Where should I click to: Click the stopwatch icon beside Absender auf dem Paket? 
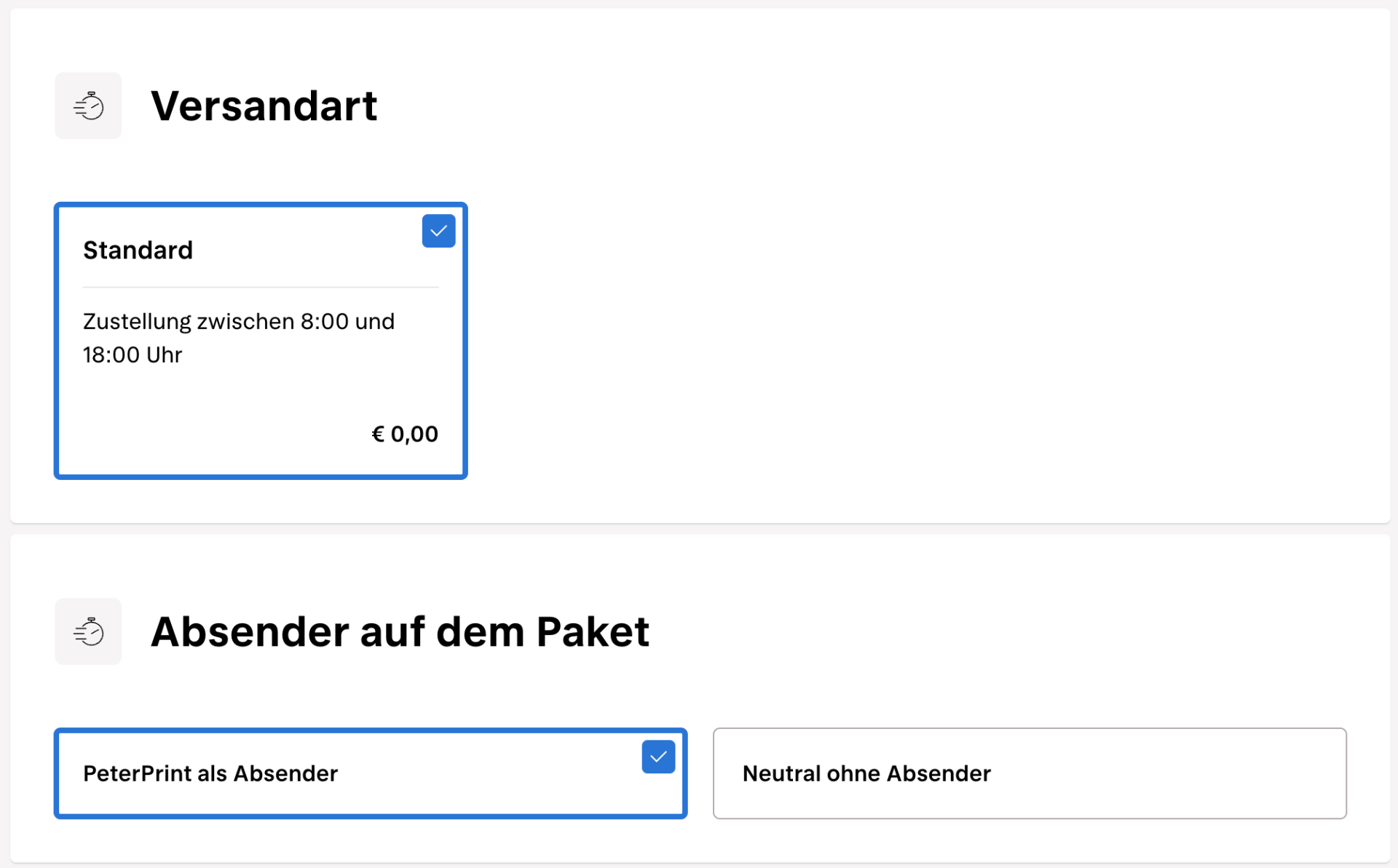87,631
